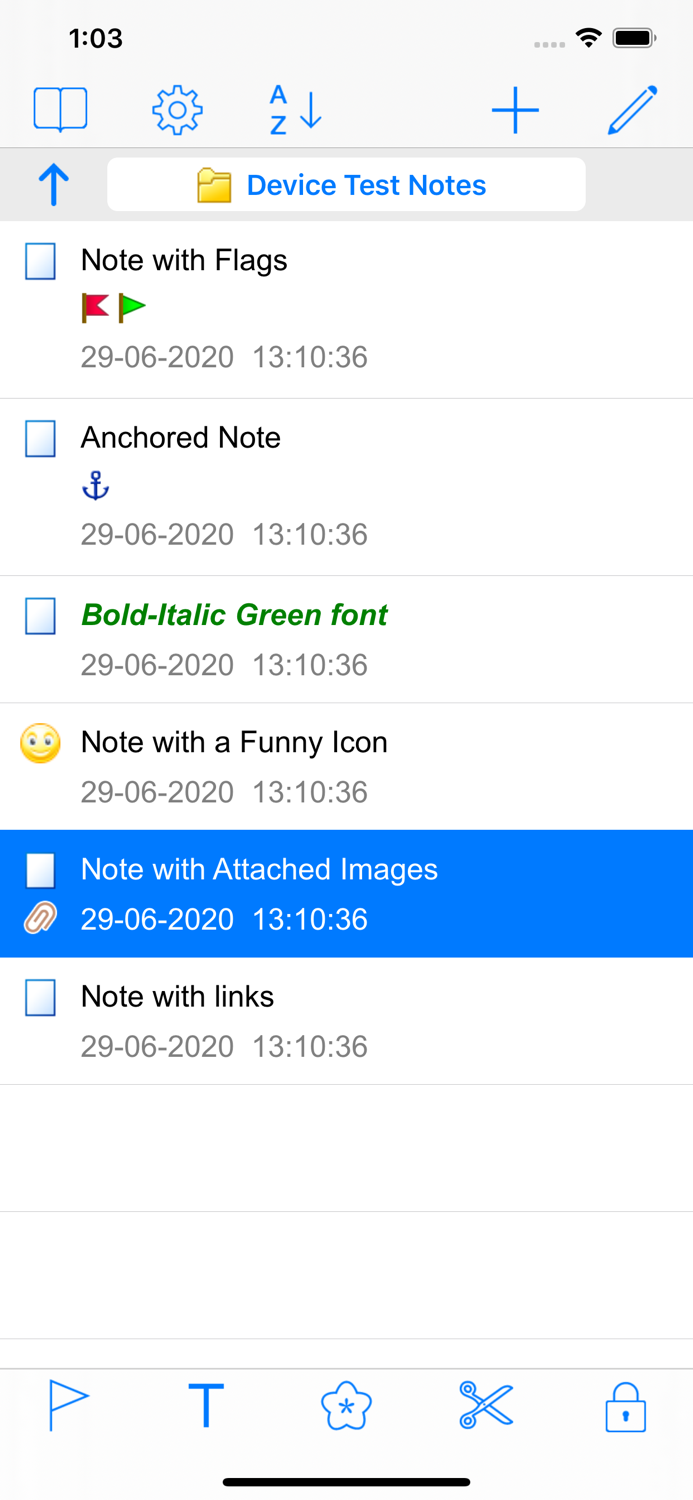
Task: Open the A-Z sort options
Action: (293, 110)
